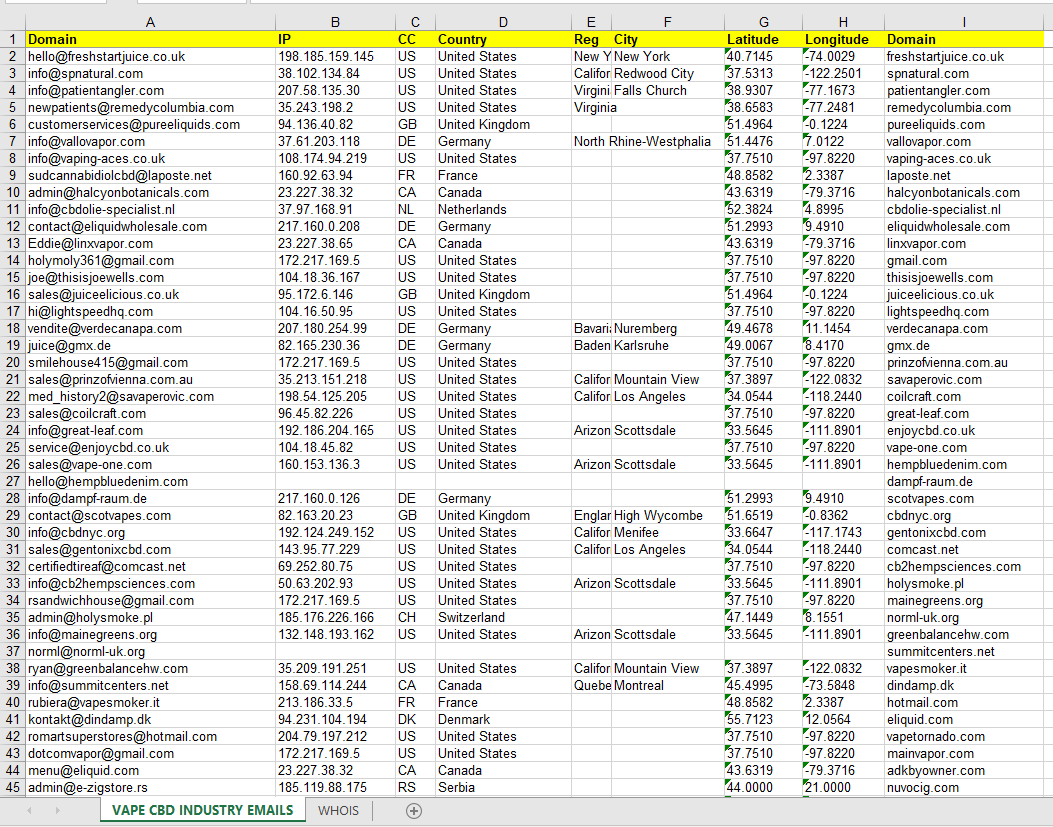
Task: Click the yellow IP header cell
Action: [335, 40]
